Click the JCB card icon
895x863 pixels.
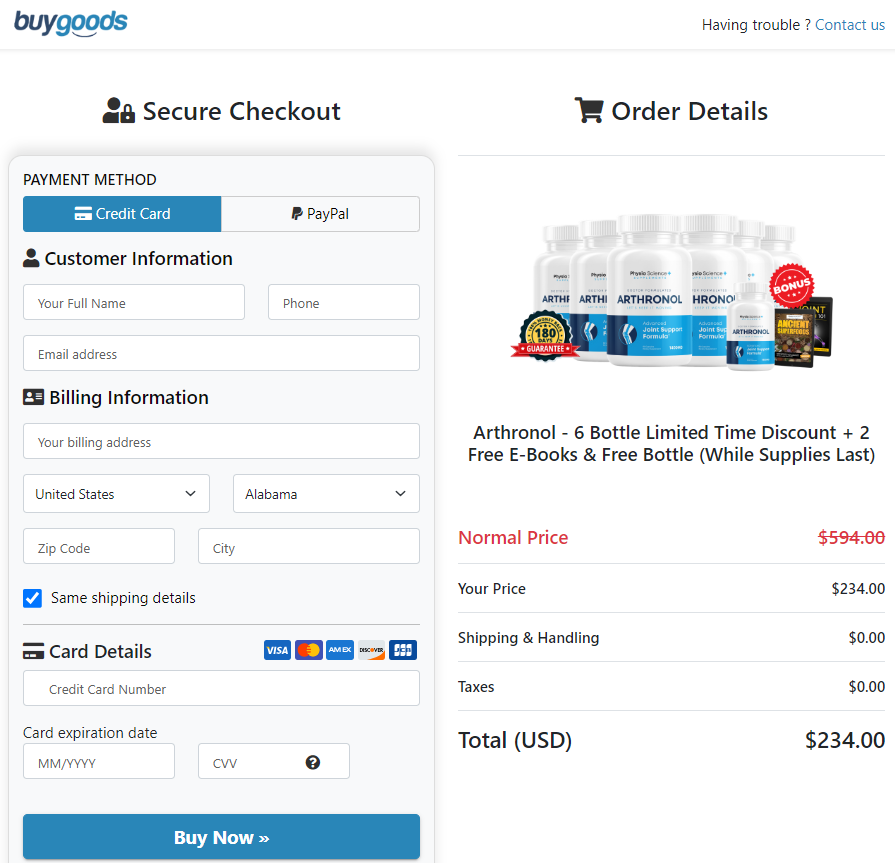(x=403, y=650)
